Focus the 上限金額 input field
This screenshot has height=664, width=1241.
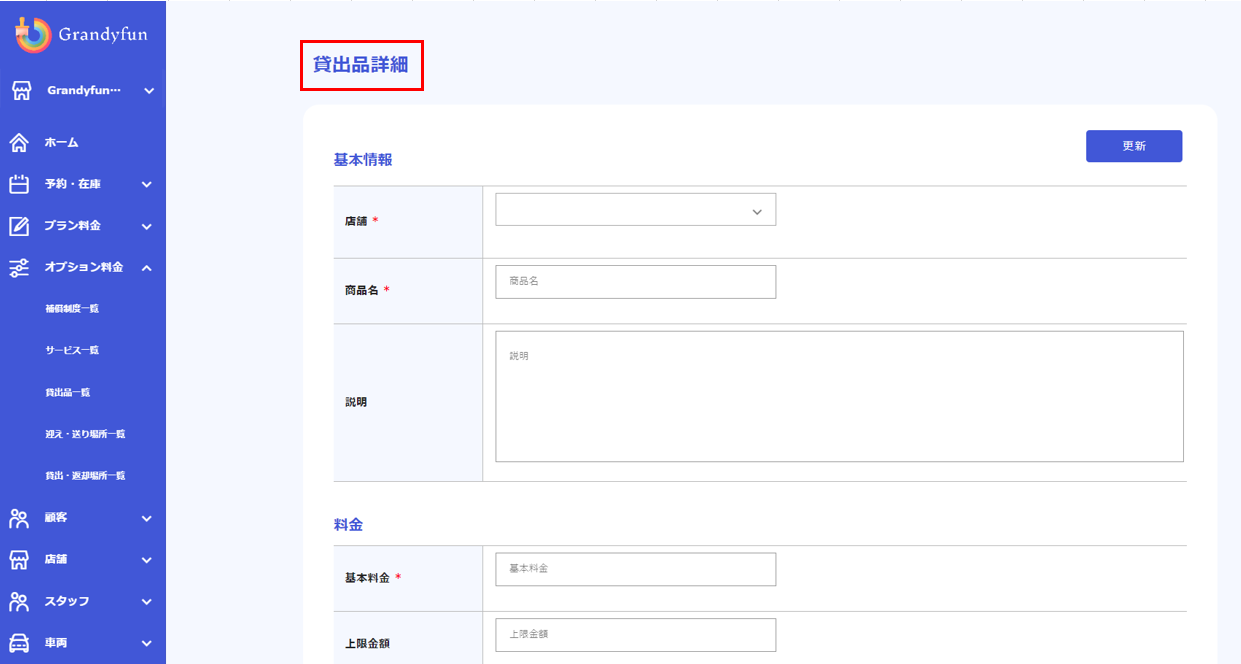pos(635,635)
